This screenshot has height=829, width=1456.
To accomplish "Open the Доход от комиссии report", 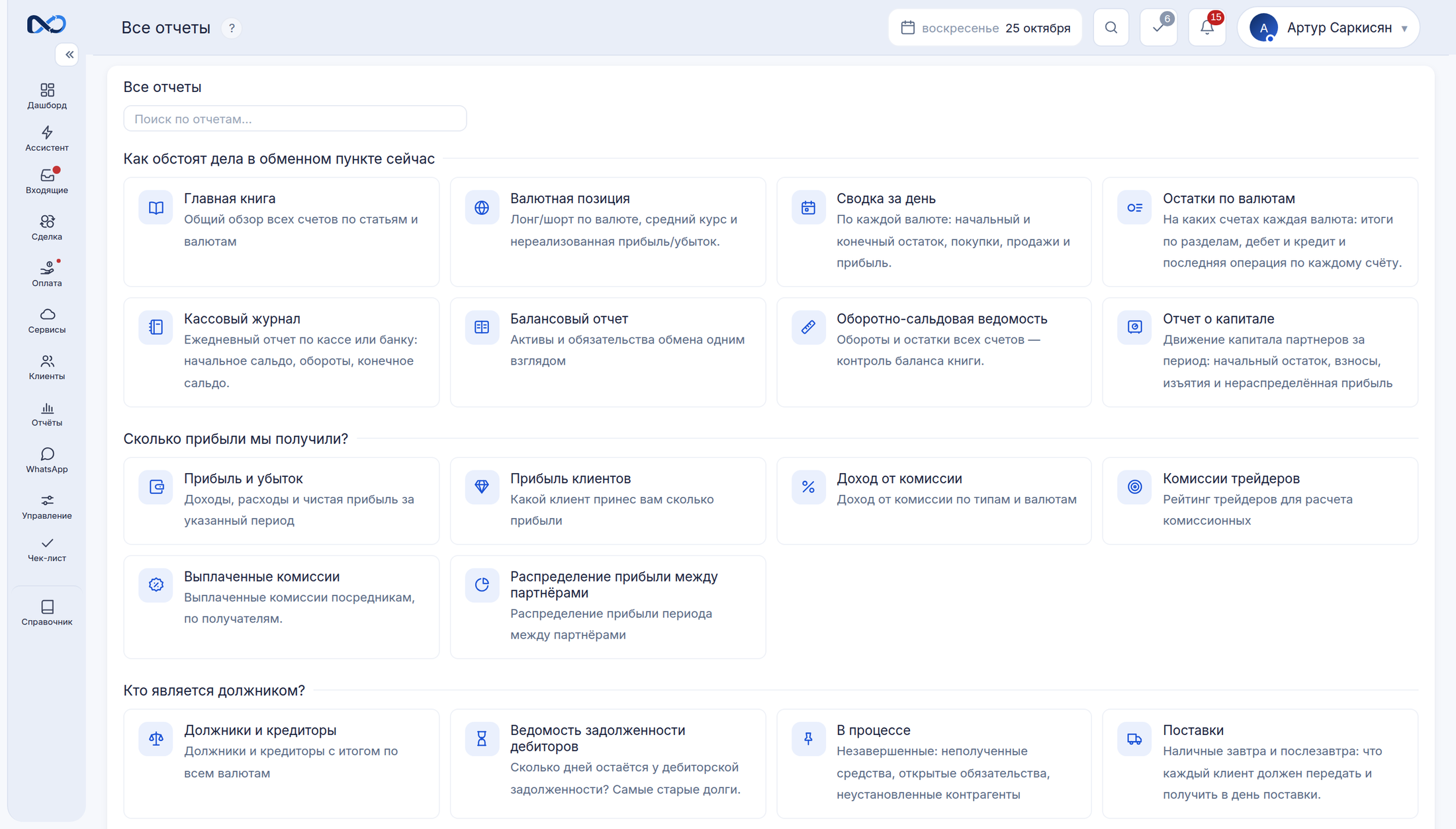I will (934, 501).
